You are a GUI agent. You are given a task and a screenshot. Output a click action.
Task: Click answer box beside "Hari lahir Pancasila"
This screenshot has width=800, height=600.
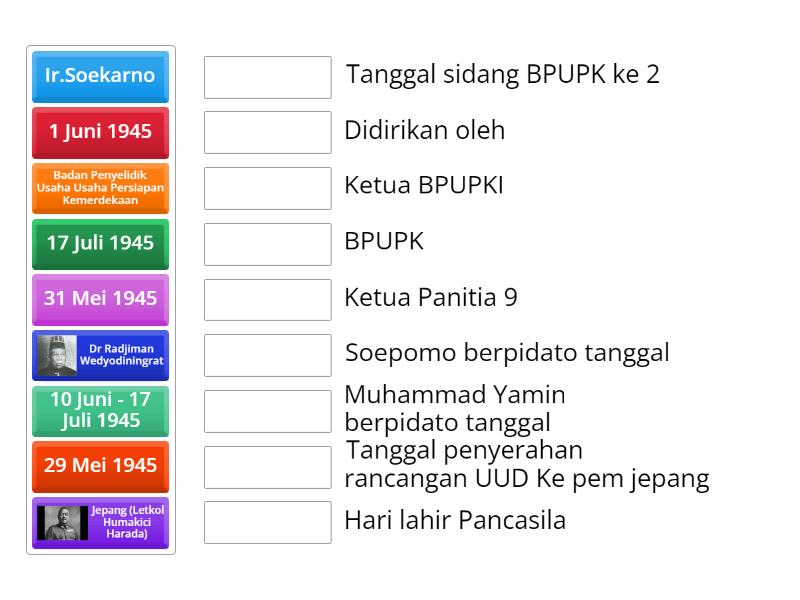266,521
